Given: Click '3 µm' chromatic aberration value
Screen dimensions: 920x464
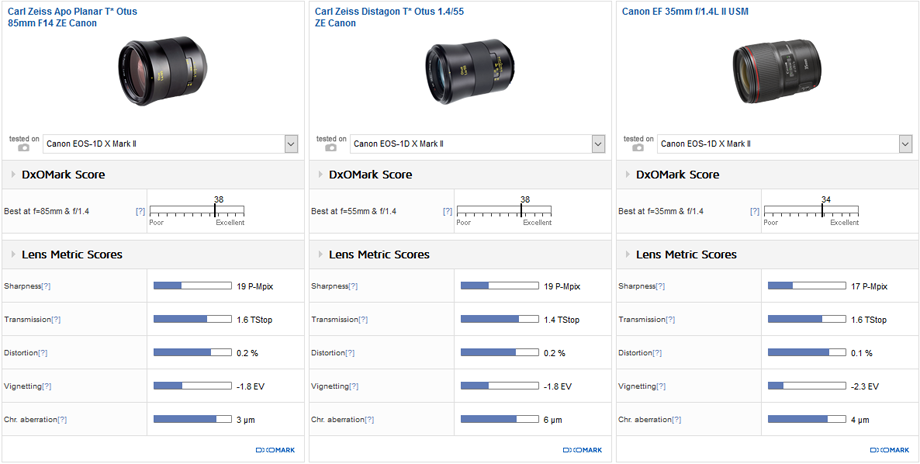Looking at the screenshot, I should click(246, 420).
